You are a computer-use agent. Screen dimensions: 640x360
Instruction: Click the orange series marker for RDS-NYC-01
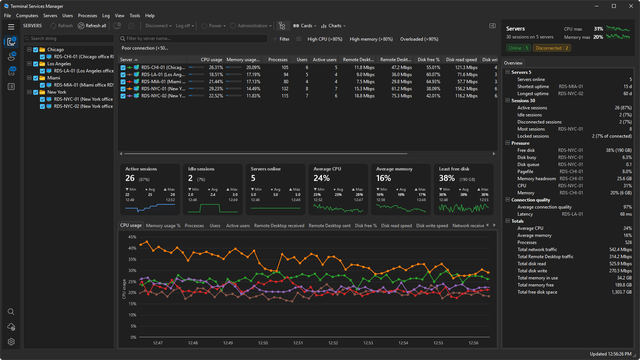(130, 89)
